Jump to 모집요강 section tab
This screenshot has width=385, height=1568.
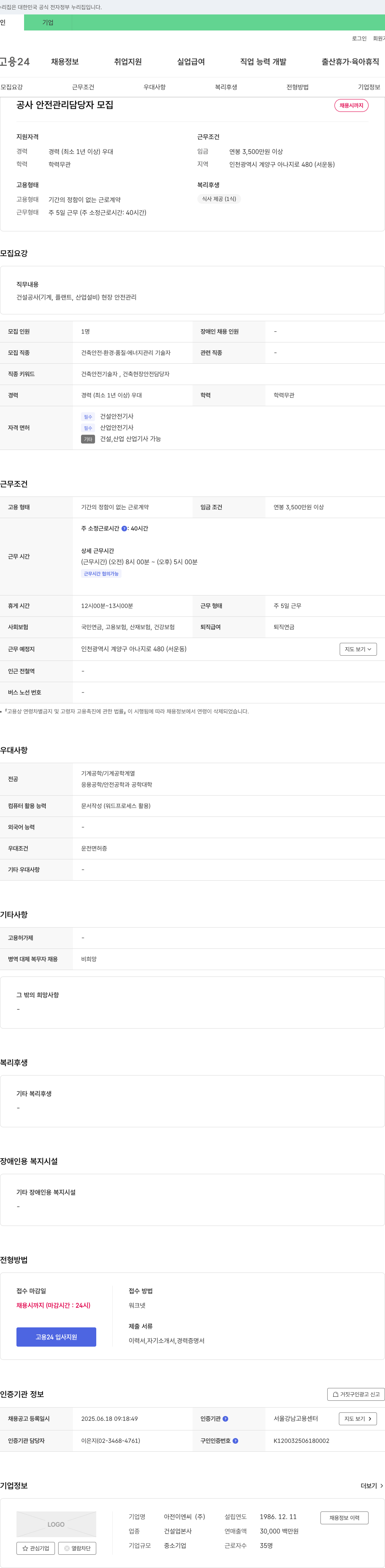coord(12,87)
